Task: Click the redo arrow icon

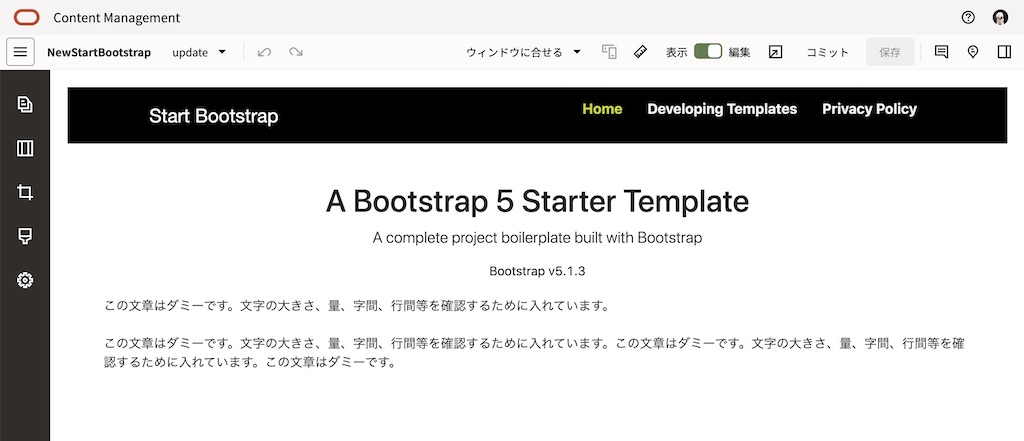Action: [296, 52]
